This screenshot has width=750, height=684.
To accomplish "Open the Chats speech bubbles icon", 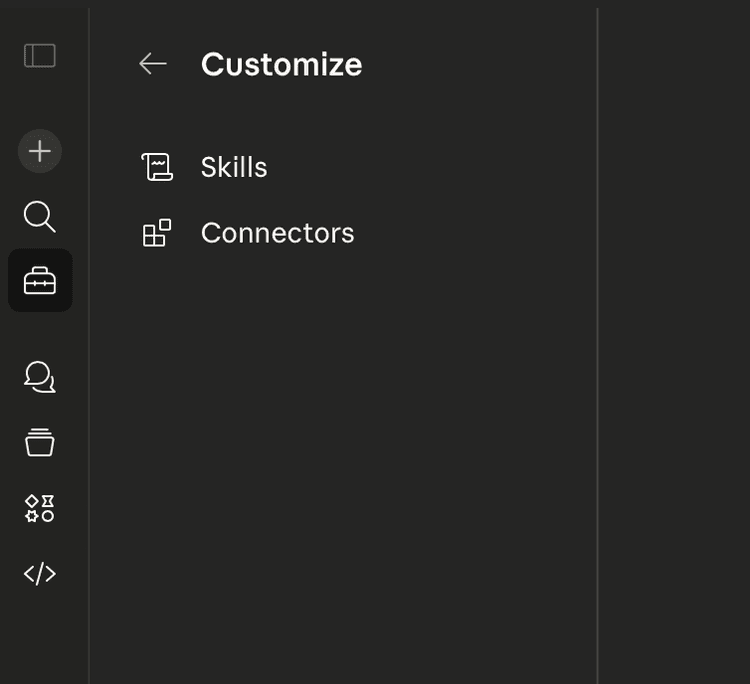I will click(x=40, y=377).
